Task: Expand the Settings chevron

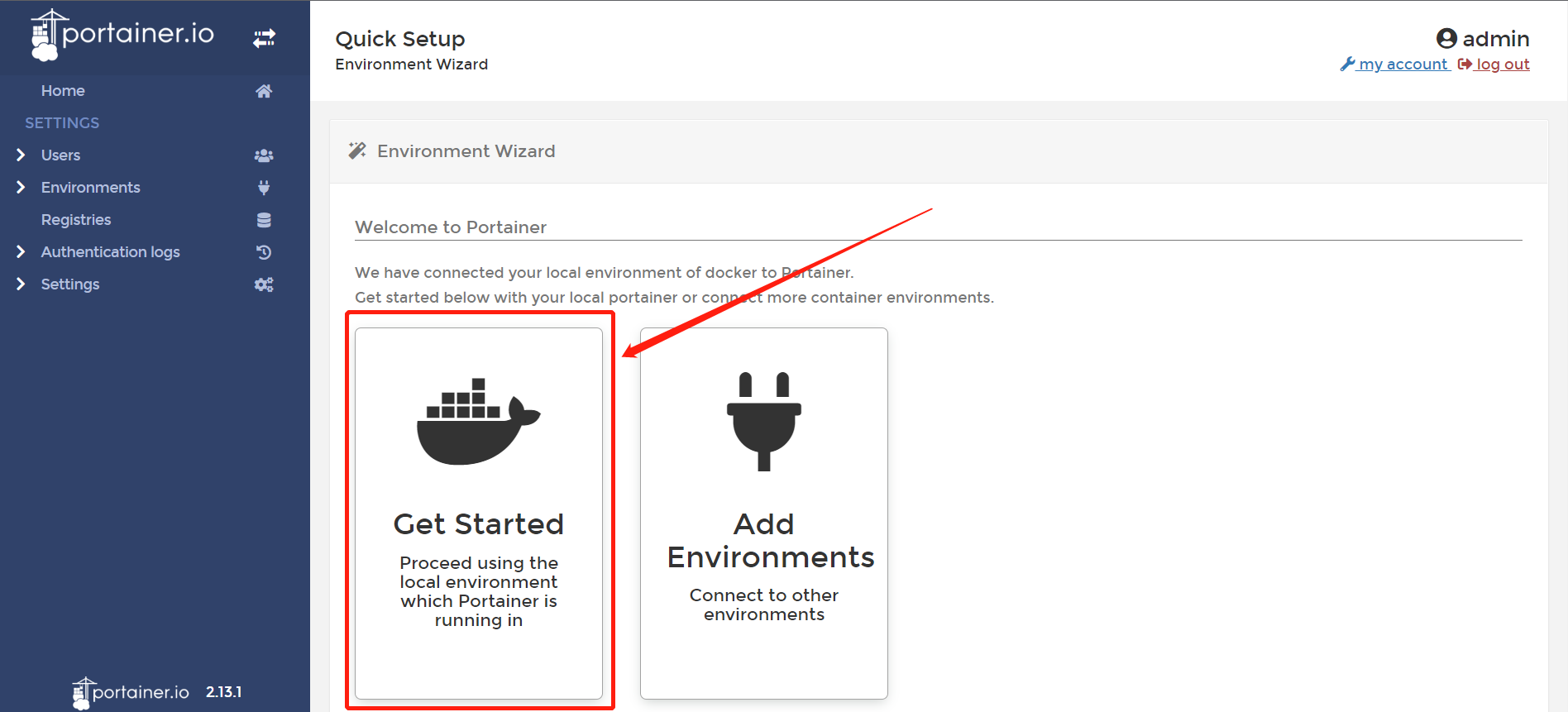Action: (21, 284)
